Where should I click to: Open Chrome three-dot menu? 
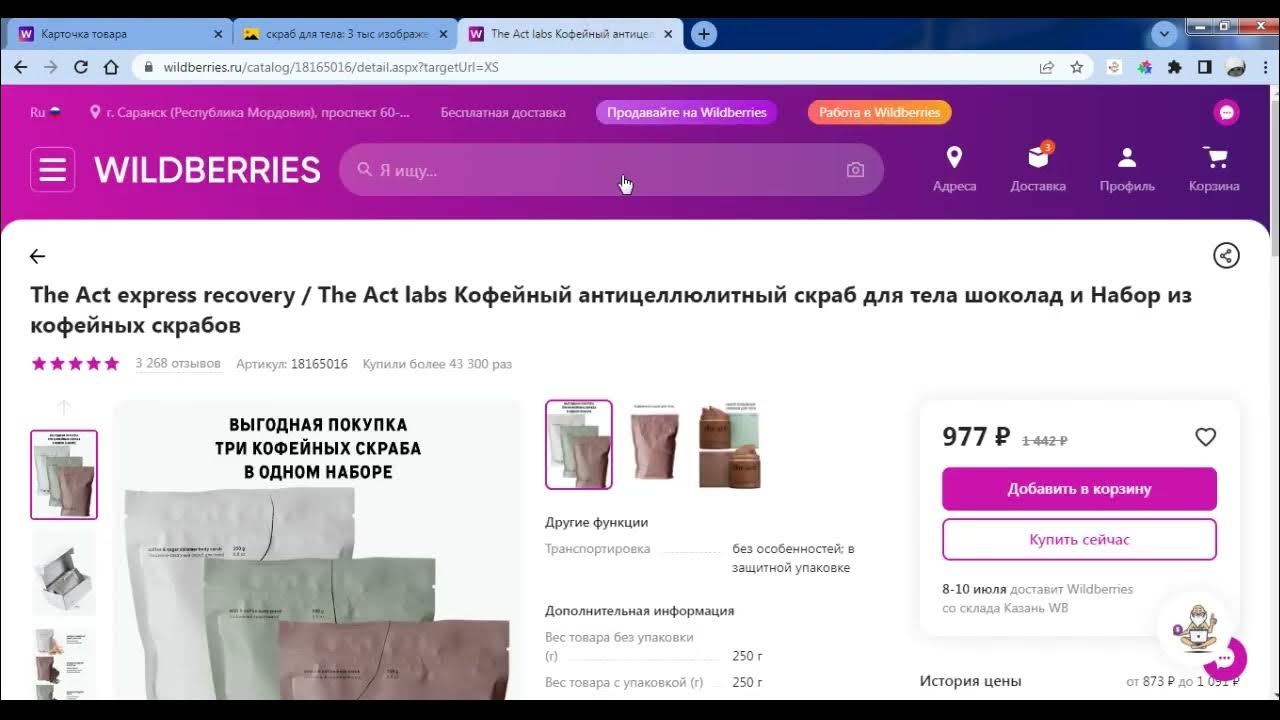[1263, 67]
